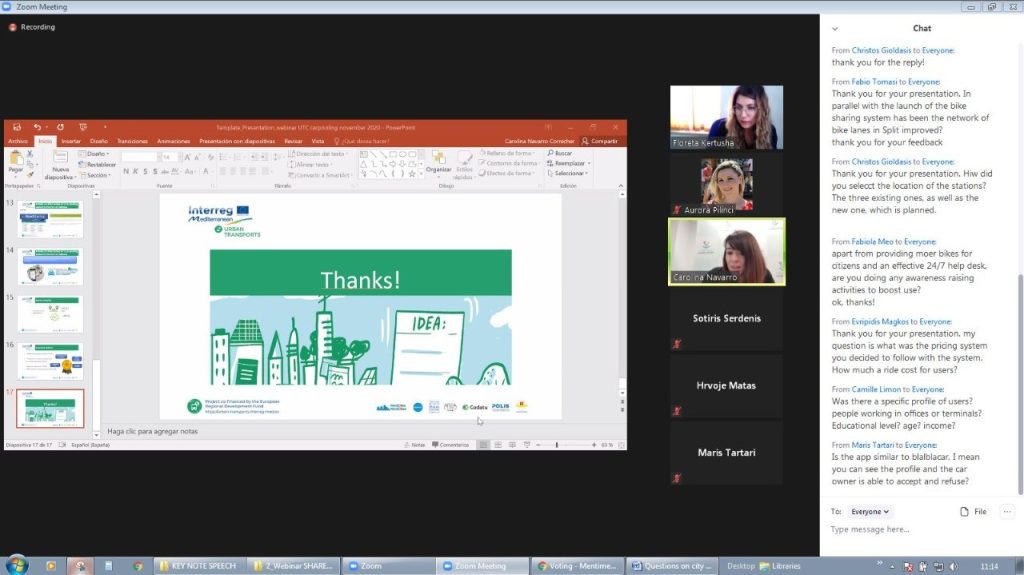Open the Seleccionar dropdown in Edición

[x=570, y=173]
